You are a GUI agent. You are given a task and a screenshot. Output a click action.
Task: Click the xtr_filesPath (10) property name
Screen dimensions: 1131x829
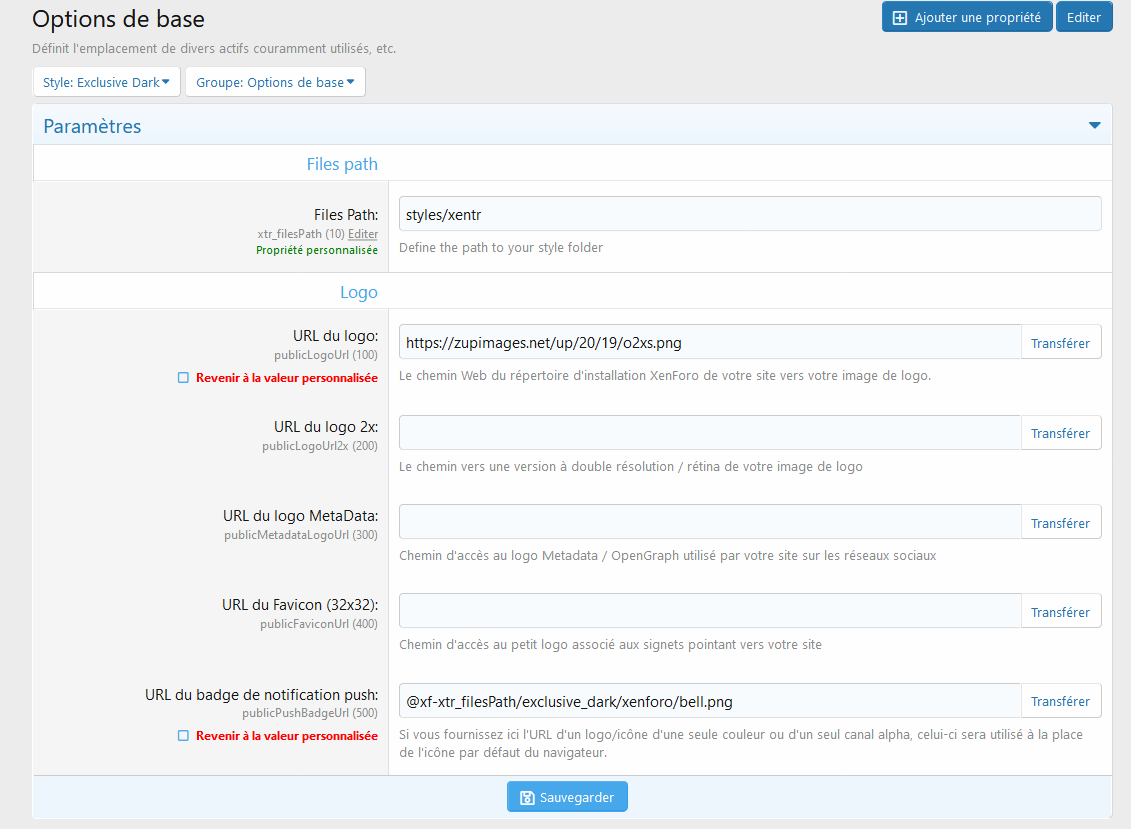pos(301,234)
